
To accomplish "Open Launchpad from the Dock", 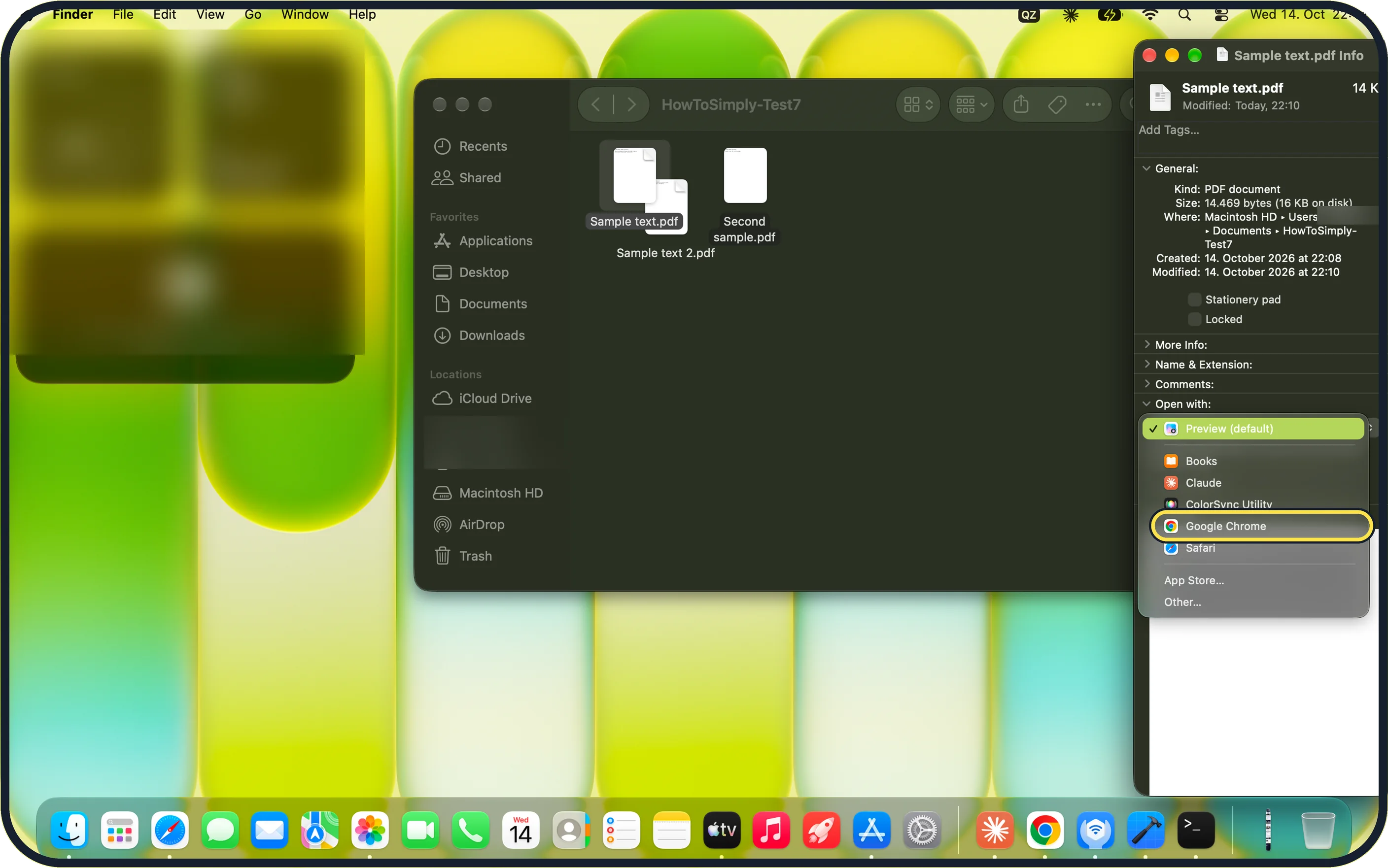I will (x=119, y=830).
